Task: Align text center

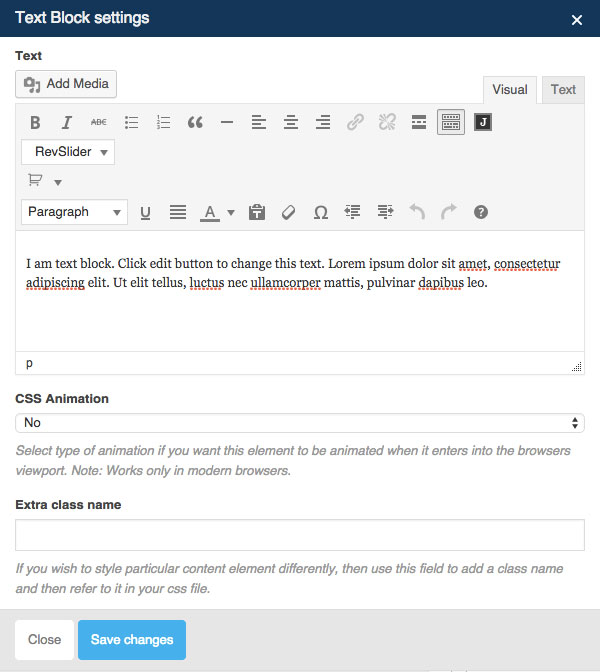Action: pyautogui.click(x=291, y=123)
